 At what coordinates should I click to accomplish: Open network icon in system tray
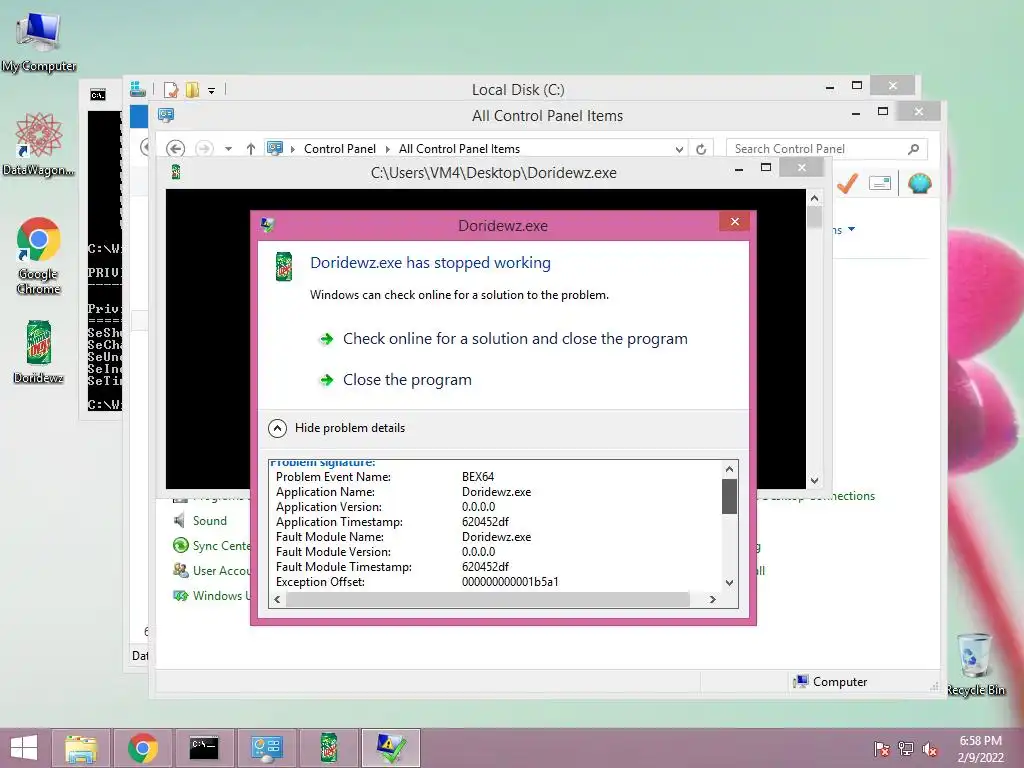[x=906, y=749]
